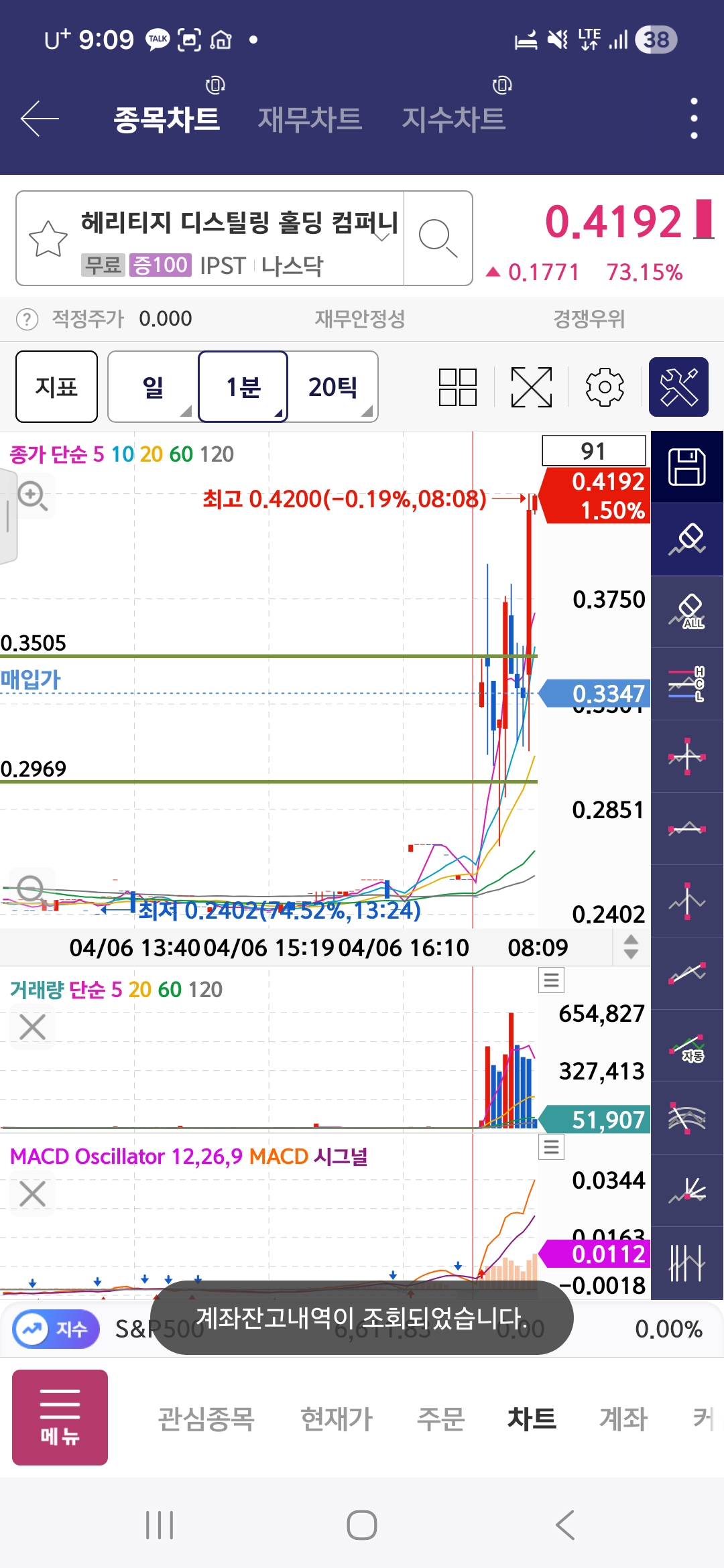Select the 일 period dropdown
The width and height of the screenshot is (724, 1568).
tap(153, 387)
